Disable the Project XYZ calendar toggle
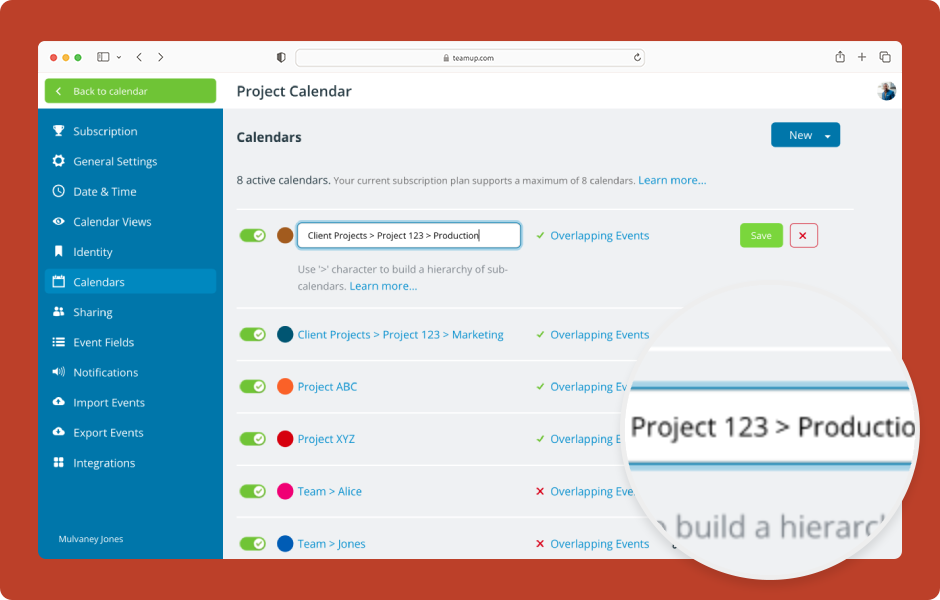This screenshot has width=940, height=600. 253,438
